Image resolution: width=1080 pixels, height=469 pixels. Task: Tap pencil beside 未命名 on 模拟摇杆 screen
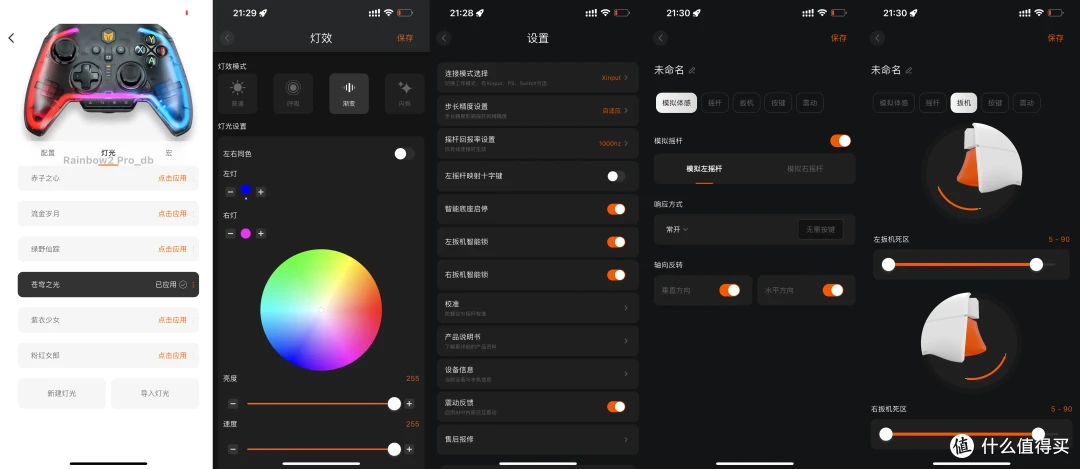point(692,70)
